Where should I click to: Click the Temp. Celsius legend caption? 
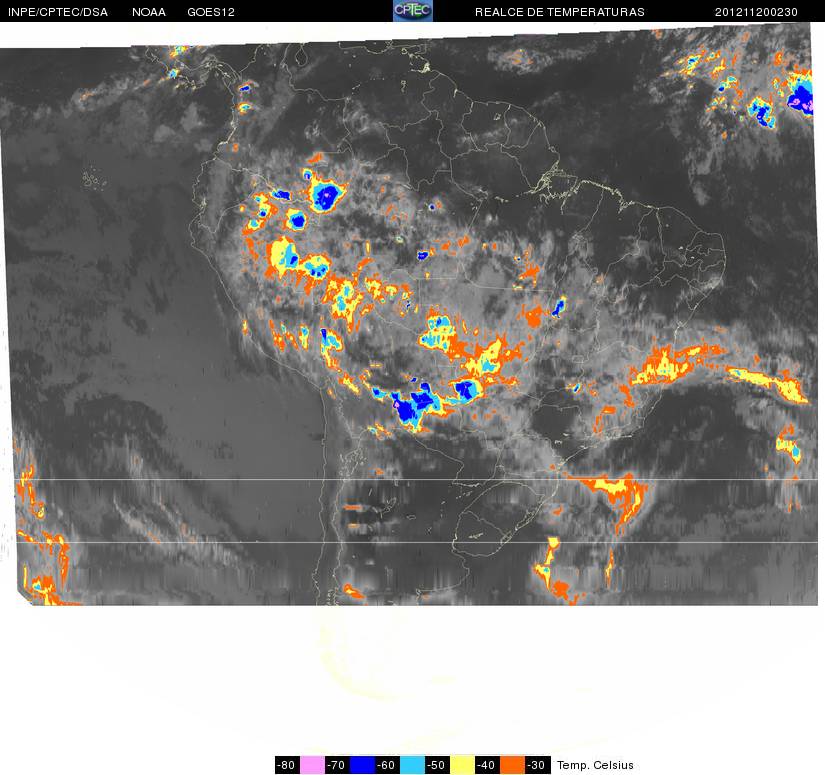click(595, 765)
